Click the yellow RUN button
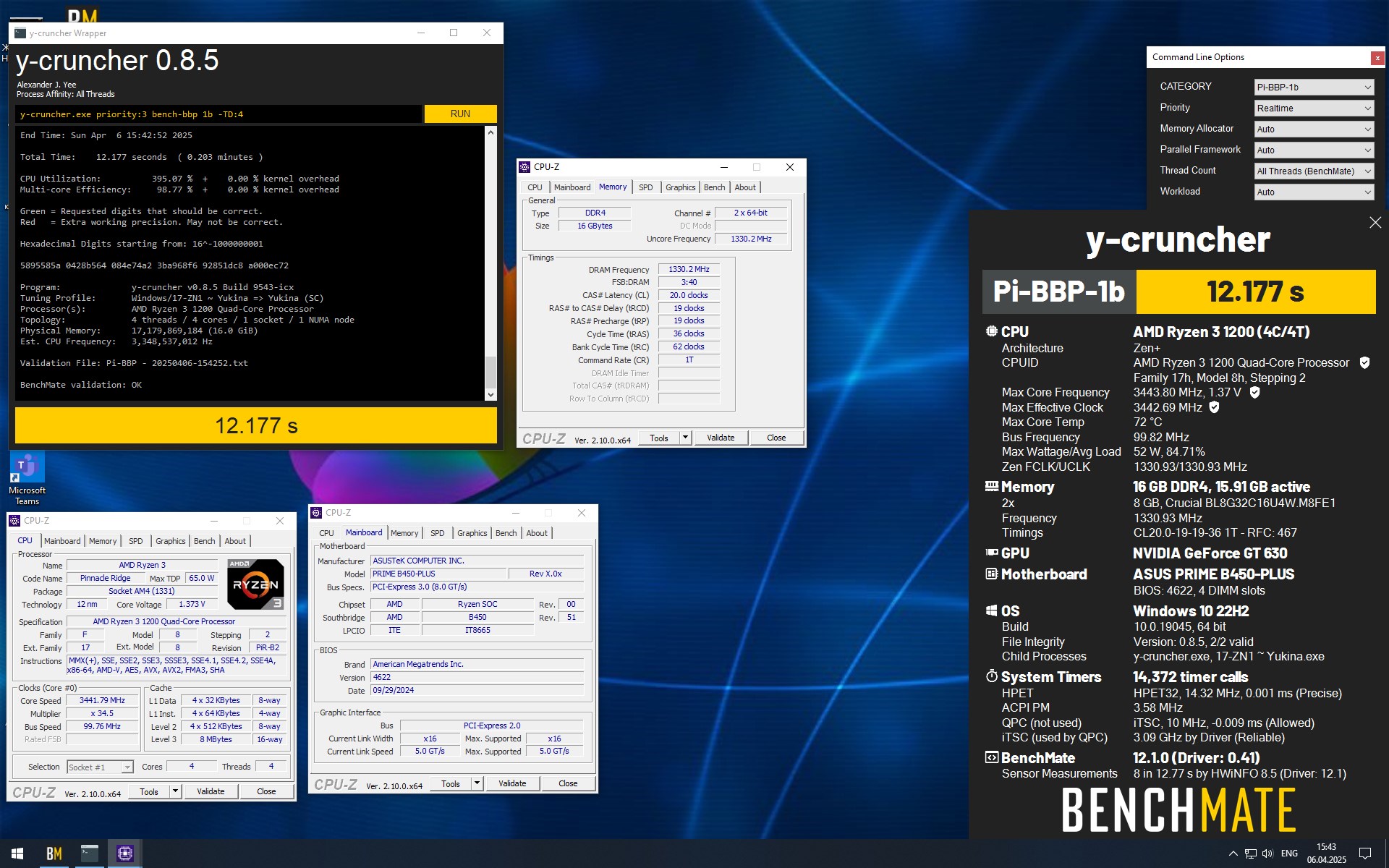Screen dimensions: 1389x868 coord(460,114)
